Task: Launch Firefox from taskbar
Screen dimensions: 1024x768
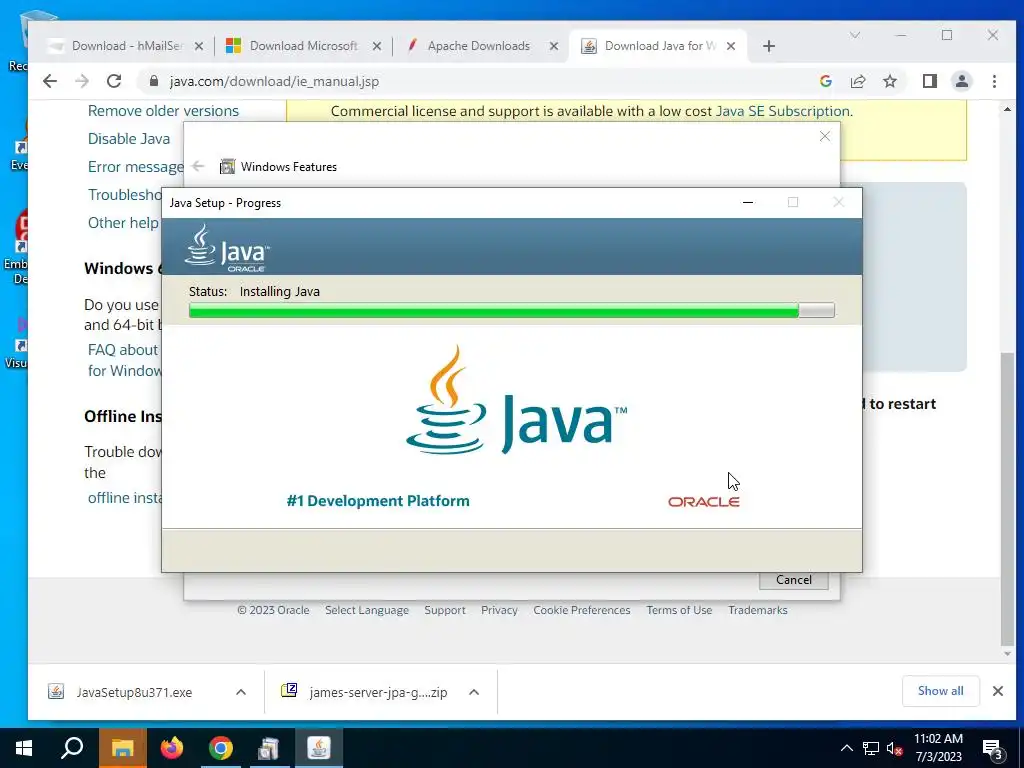Action: coord(172,748)
